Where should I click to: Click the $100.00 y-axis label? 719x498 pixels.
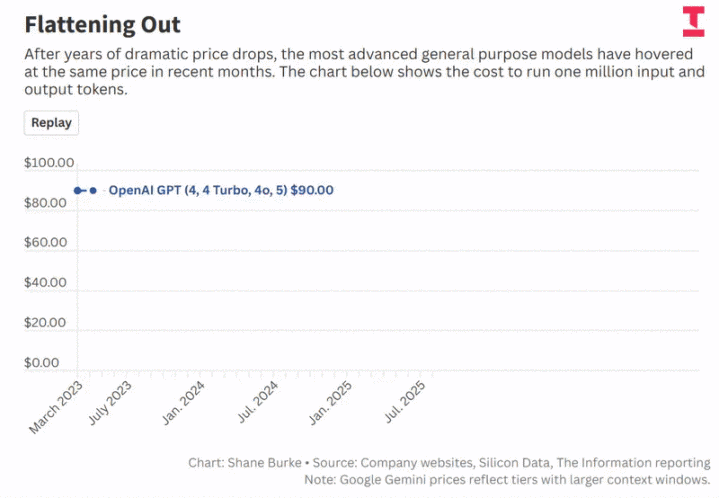tap(49, 163)
